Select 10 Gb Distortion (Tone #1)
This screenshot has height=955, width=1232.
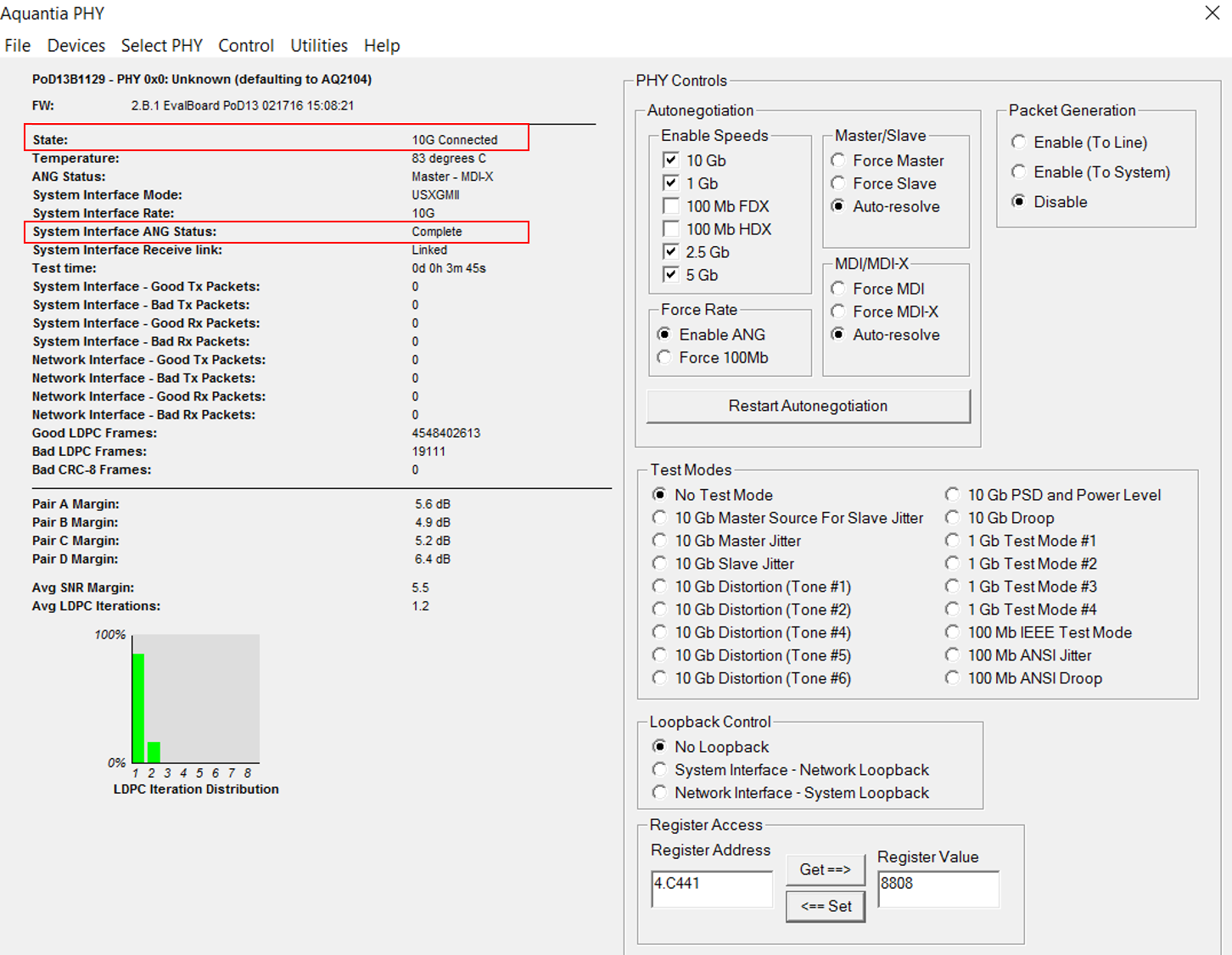coord(659,587)
